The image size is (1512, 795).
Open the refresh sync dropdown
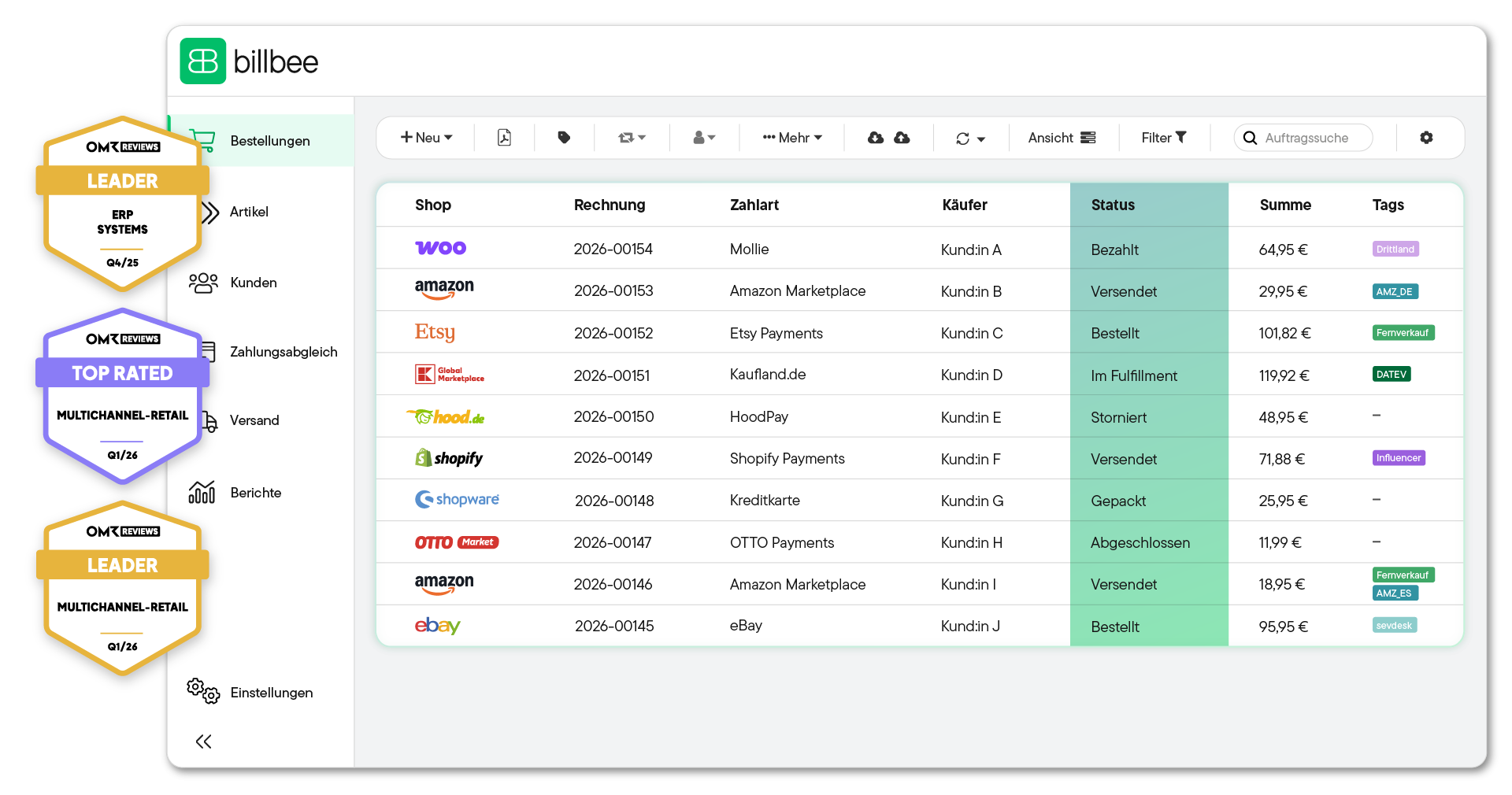pyautogui.click(x=970, y=139)
